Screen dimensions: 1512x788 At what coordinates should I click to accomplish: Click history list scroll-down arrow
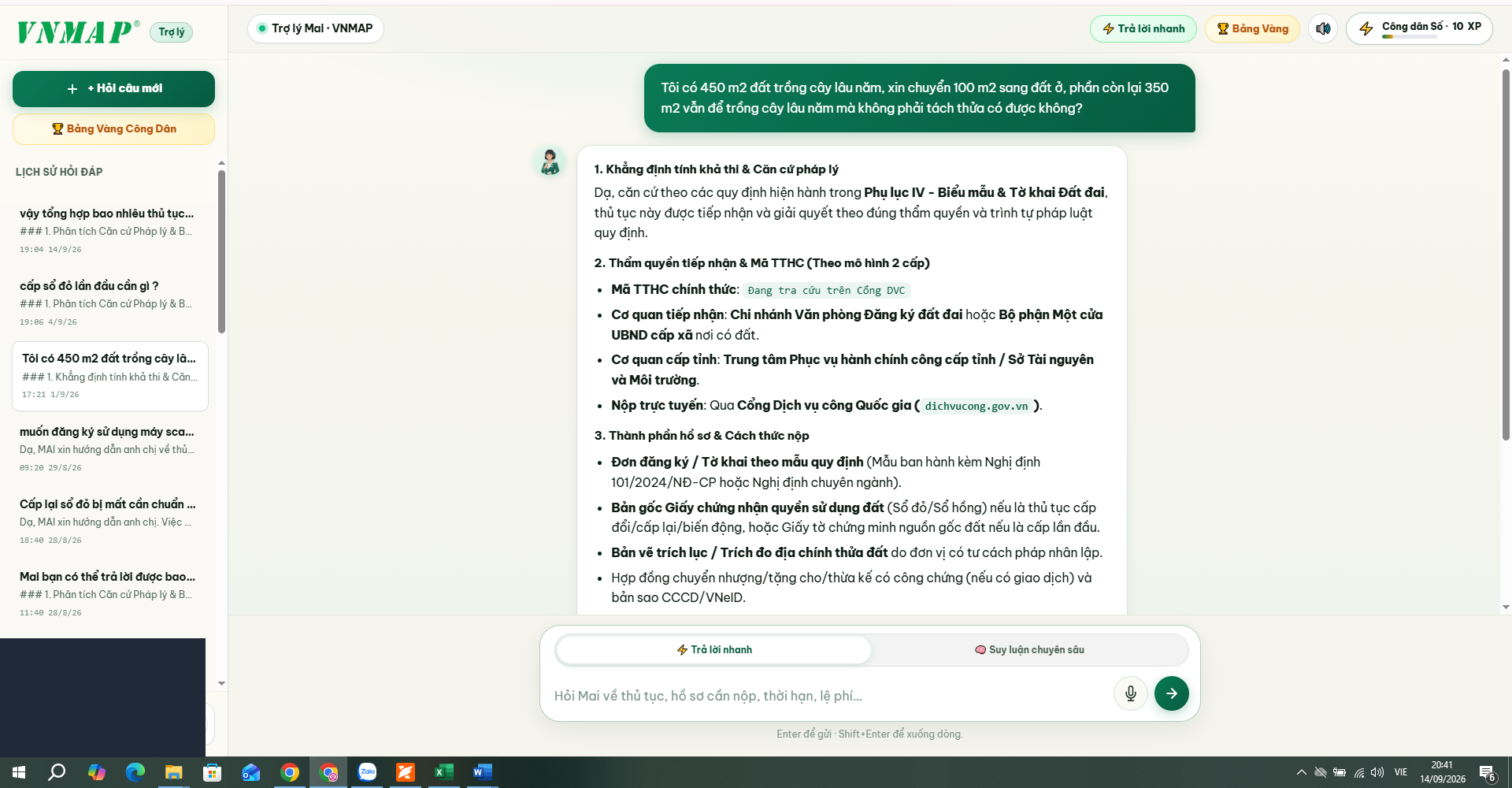221,683
